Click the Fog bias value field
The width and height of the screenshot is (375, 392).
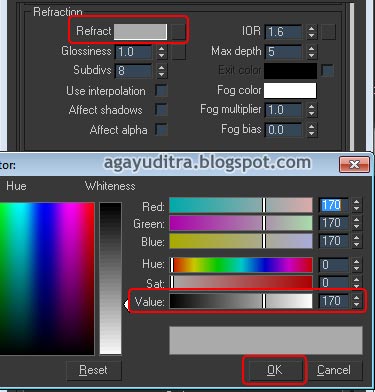[x=284, y=129]
